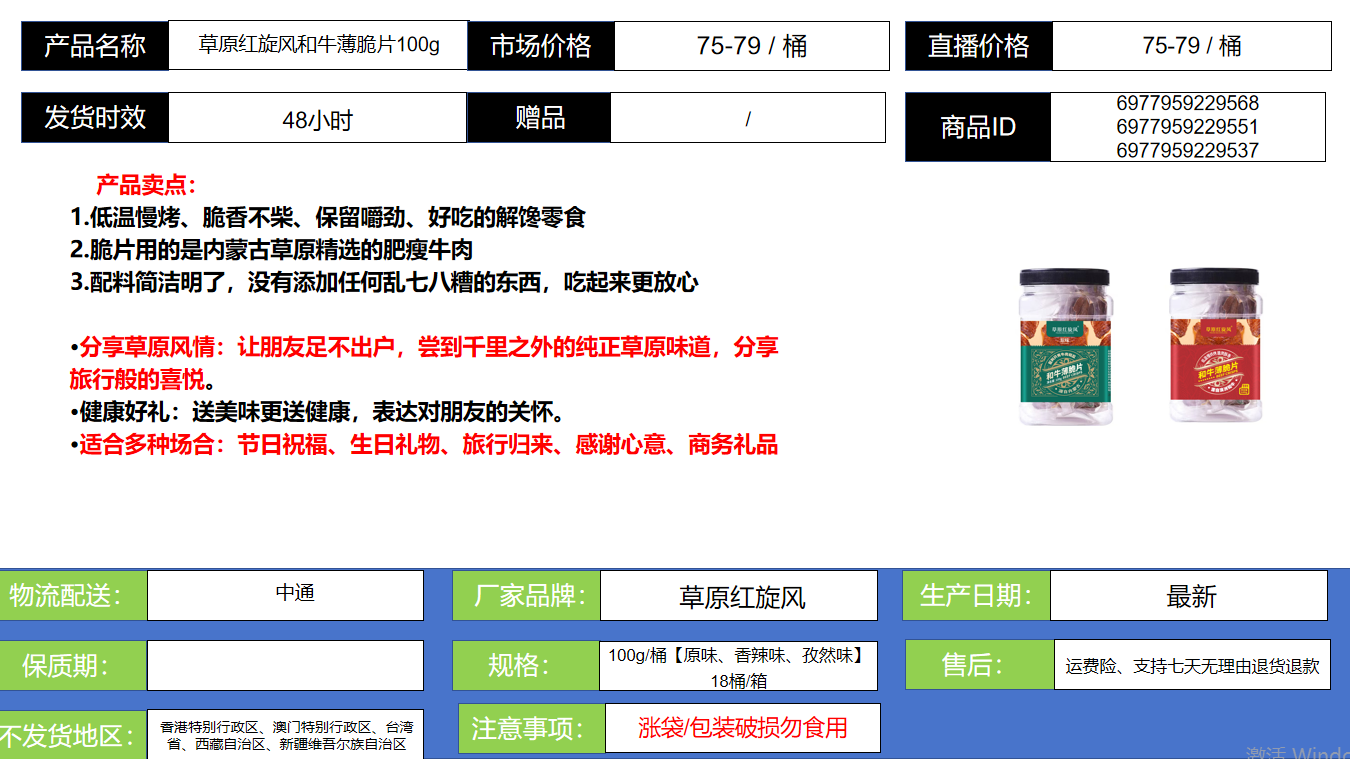Click the red 产品卖点 heading
Image resolution: width=1350 pixels, height=759 pixels.
tap(146, 185)
